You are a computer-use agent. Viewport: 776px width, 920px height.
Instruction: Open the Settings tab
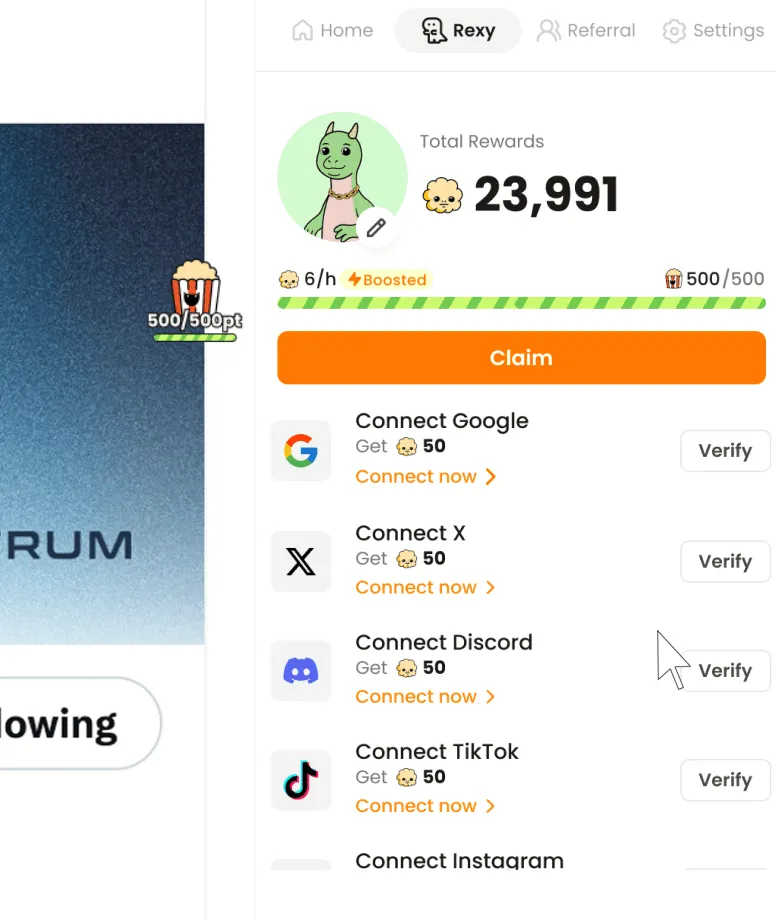(x=713, y=31)
